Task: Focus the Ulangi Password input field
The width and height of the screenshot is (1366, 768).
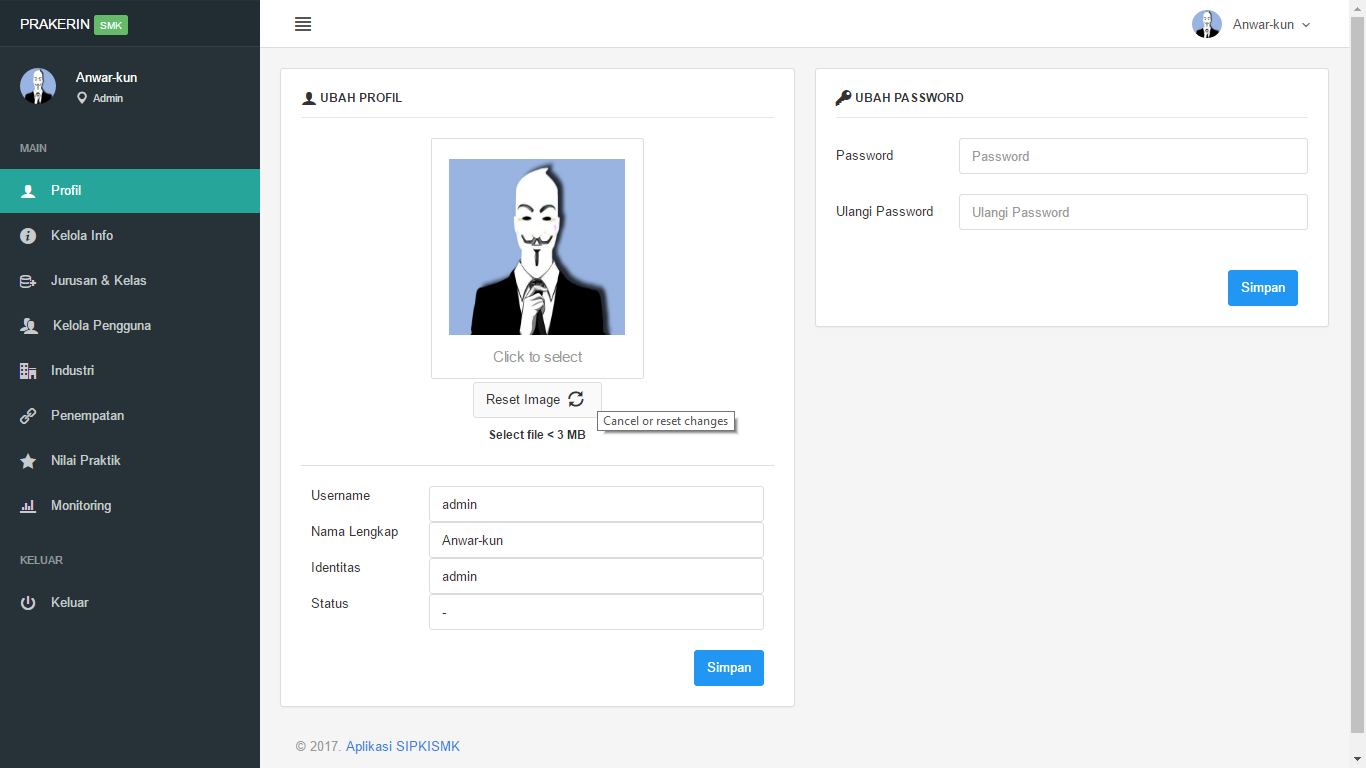Action: 1133,212
